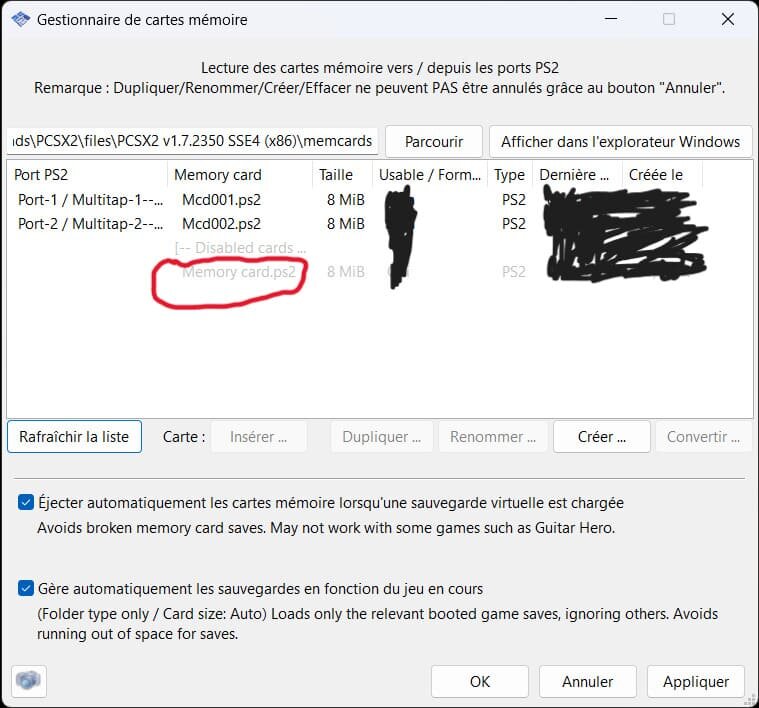Image resolution: width=759 pixels, height=708 pixels.
Task: Click 'Rafraîchir la liste' button
Action: point(74,437)
